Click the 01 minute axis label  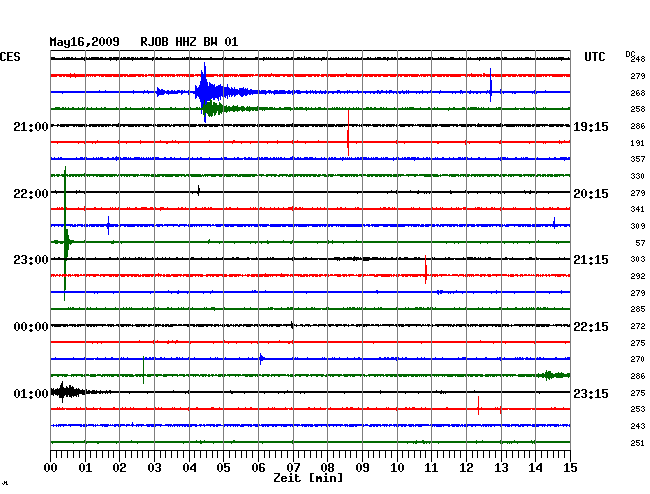[85, 467]
